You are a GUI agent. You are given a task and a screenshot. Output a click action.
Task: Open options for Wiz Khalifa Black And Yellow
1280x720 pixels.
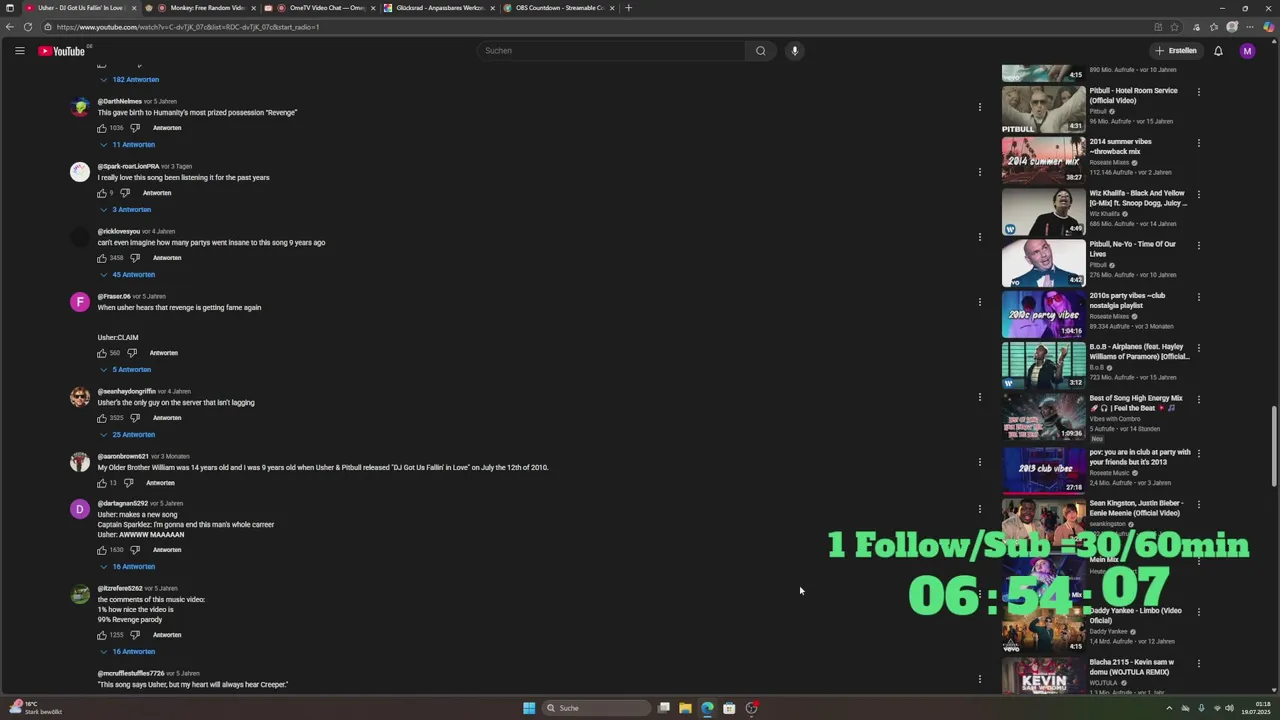point(1198,194)
